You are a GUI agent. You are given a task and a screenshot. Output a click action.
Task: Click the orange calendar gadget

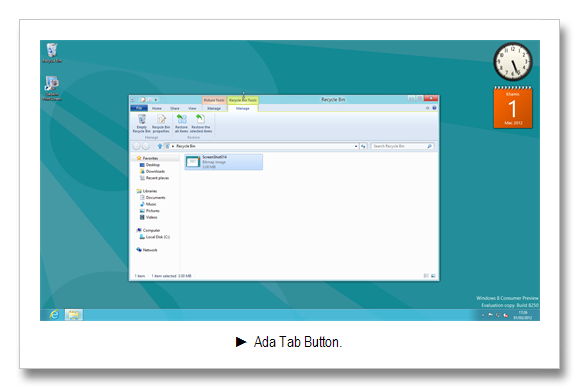(x=513, y=107)
